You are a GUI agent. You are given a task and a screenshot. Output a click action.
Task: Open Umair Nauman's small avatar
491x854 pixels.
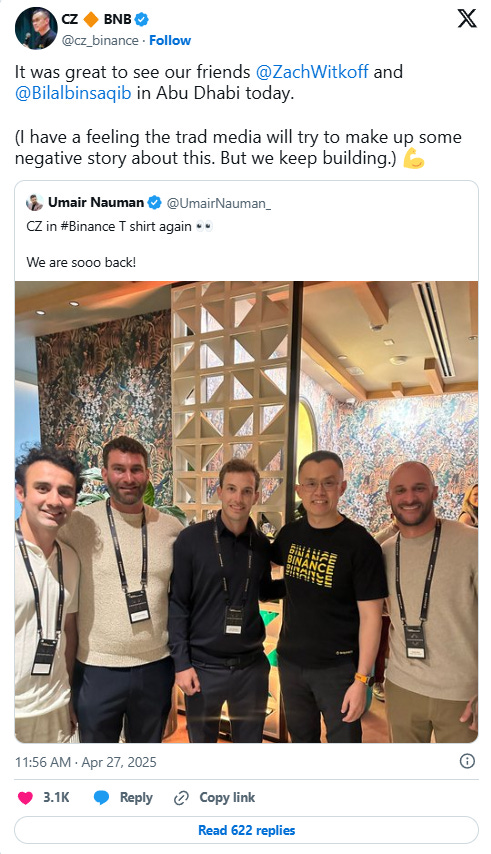point(34,203)
